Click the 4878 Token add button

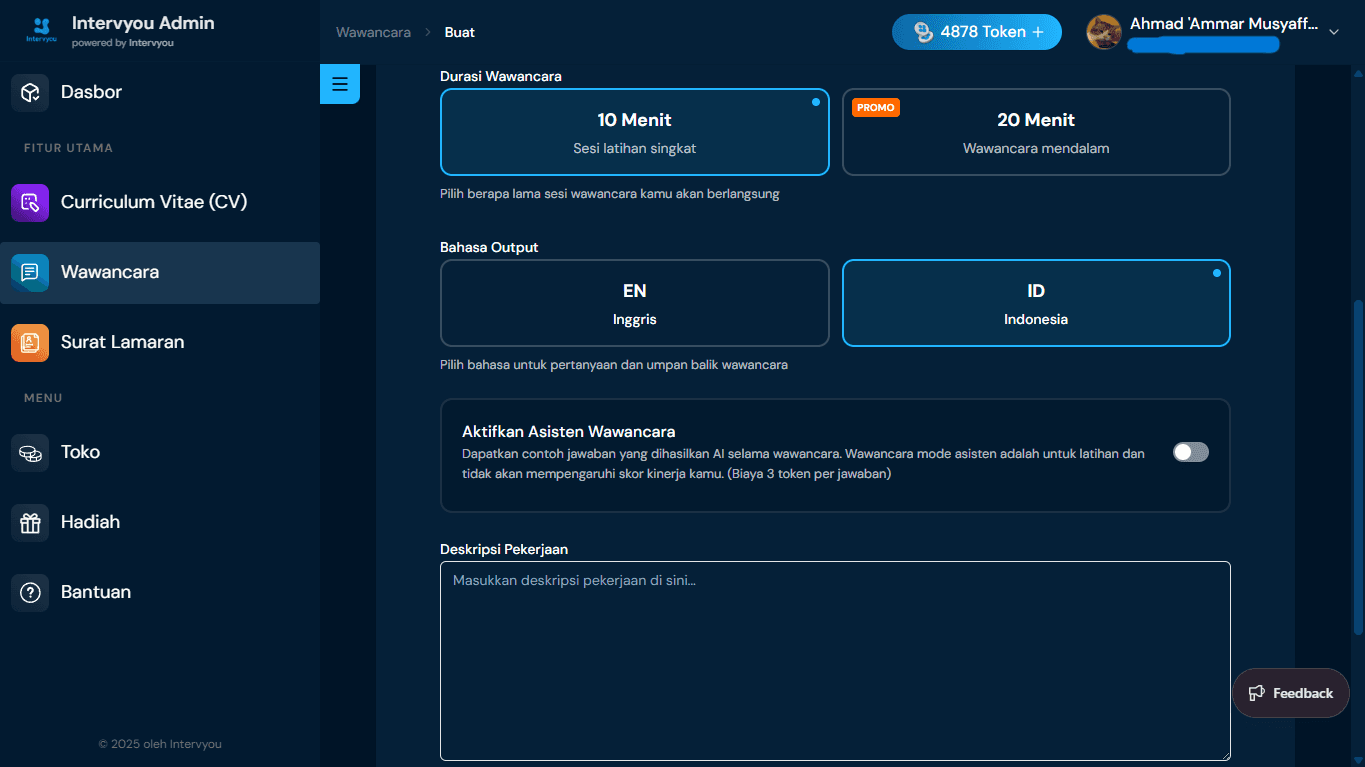coord(977,32)
